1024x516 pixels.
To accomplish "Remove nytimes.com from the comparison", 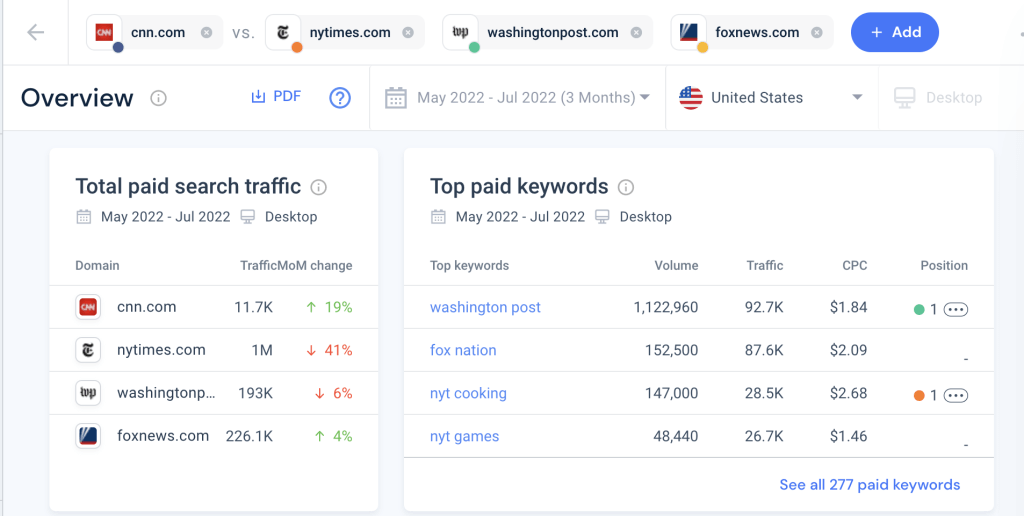I will (x=408, y=32).
